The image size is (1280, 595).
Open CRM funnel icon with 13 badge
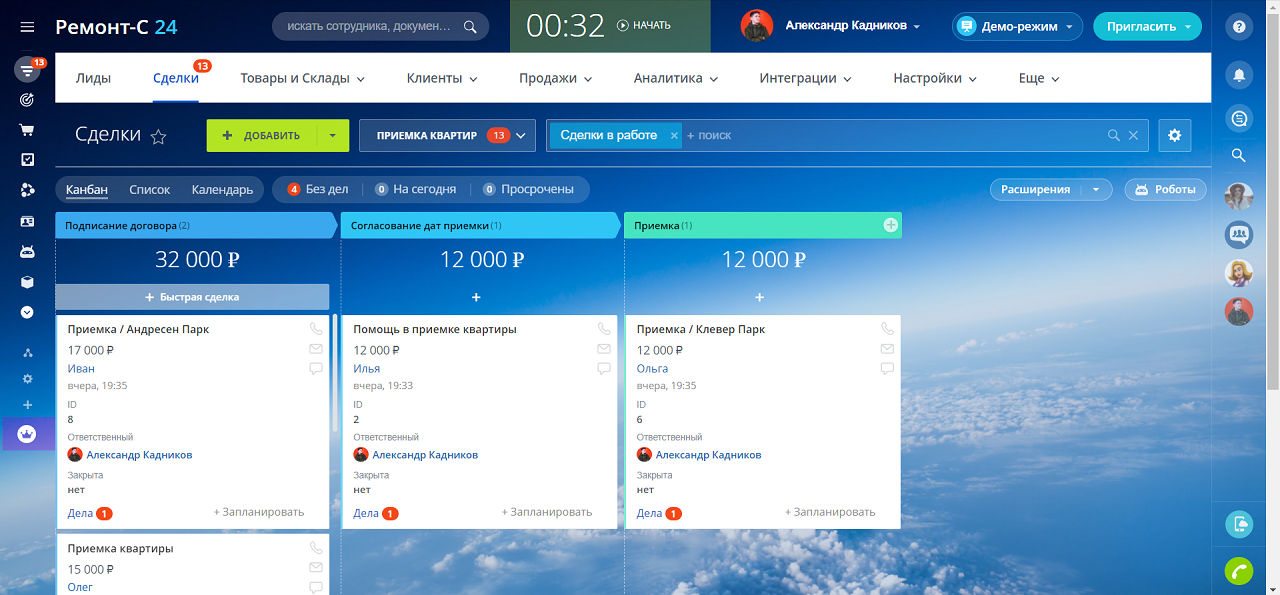(x=27, y=70)
